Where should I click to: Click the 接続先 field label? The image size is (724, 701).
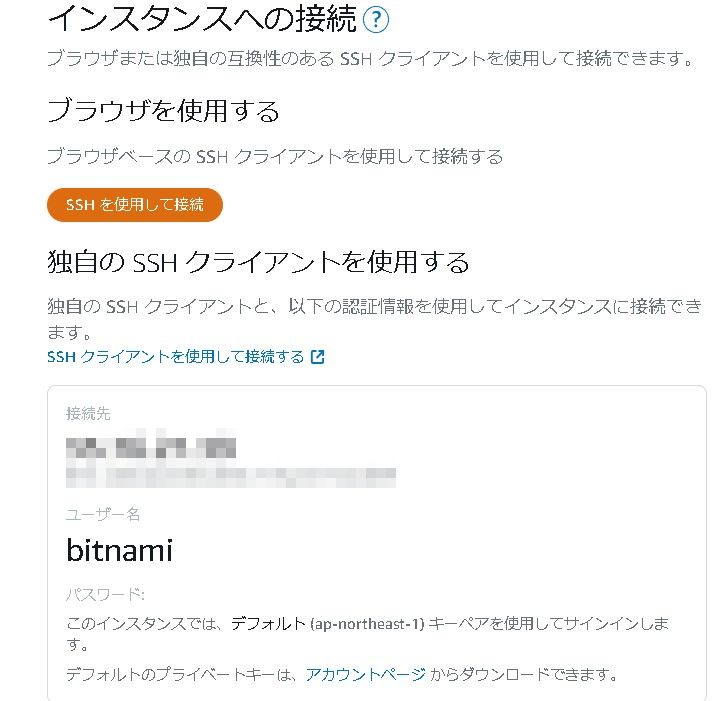pos(88,414)
